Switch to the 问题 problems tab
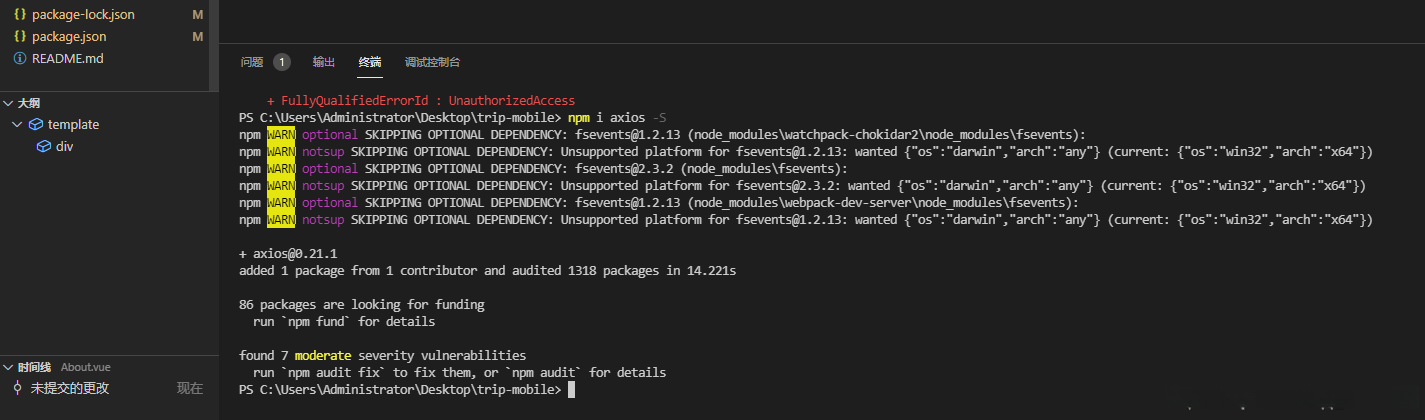 [x=252, y=62]
